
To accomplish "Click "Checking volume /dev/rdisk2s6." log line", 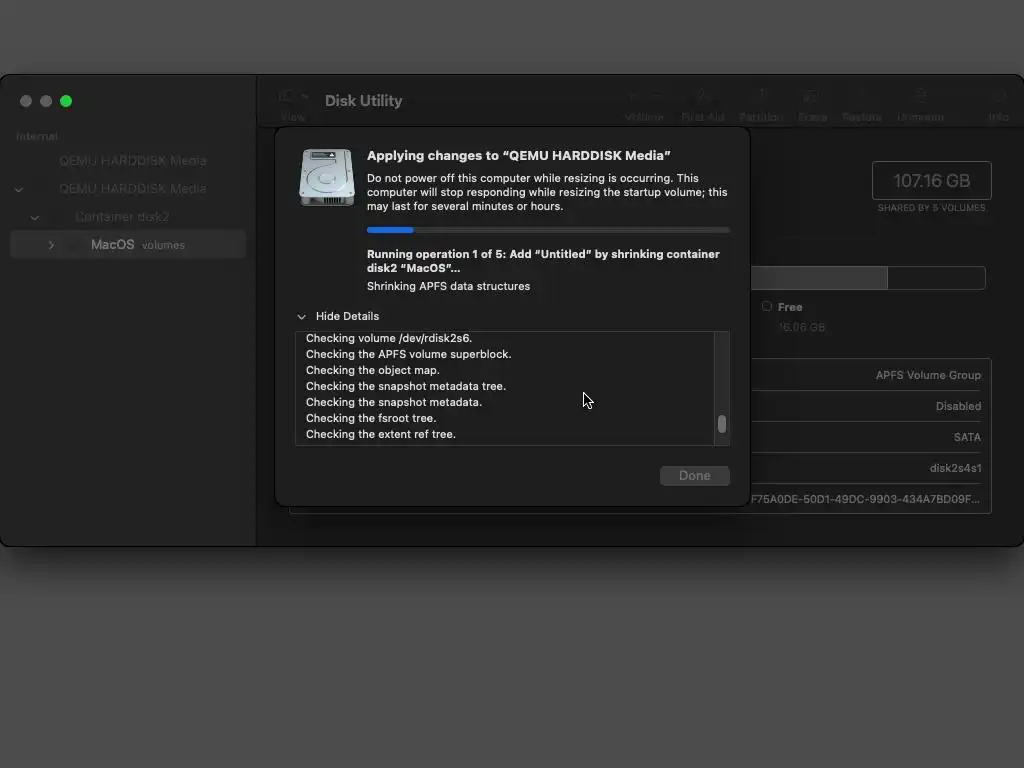I will 389,338.
